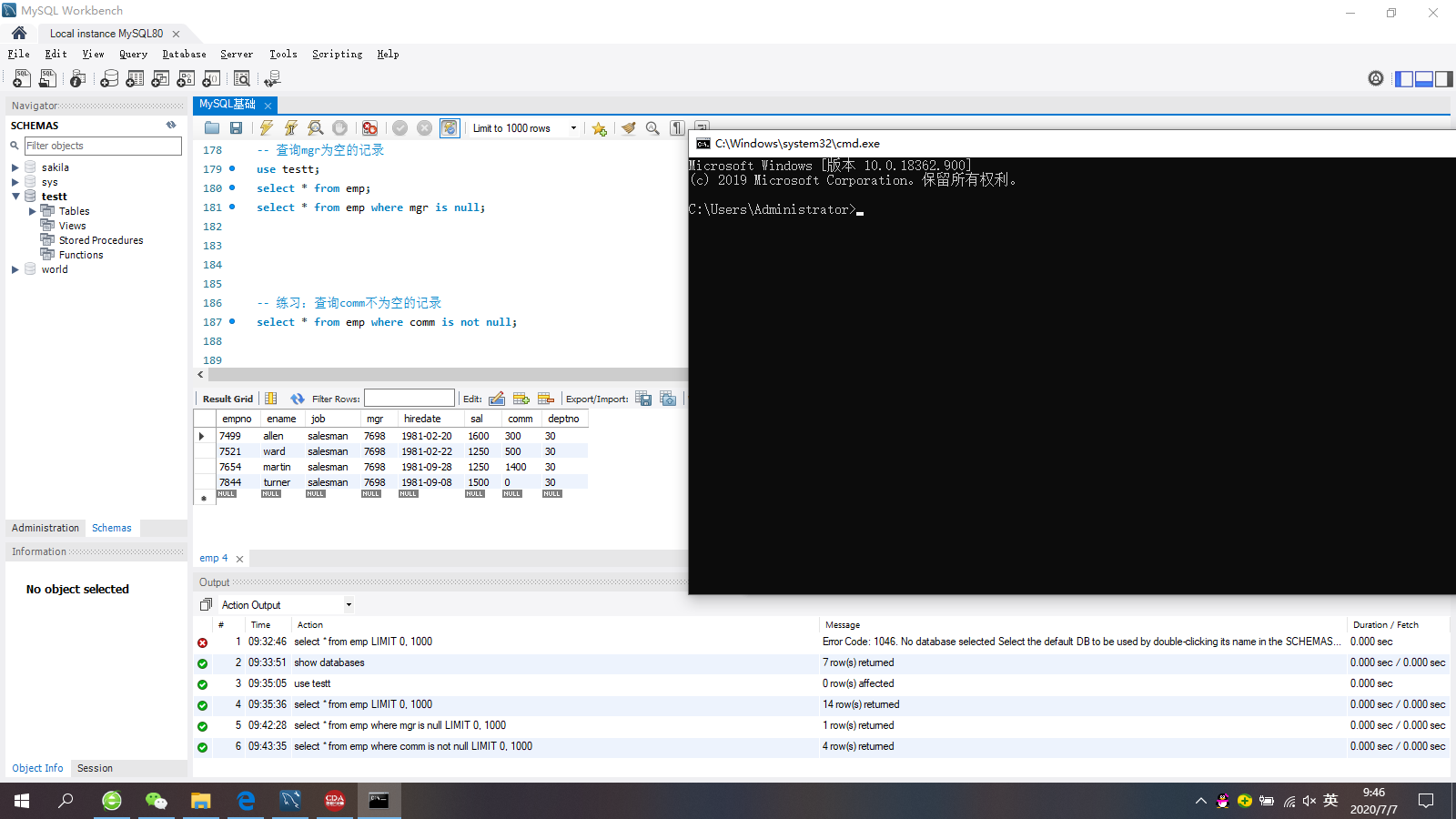Create a new view icon

pos(160,79)
